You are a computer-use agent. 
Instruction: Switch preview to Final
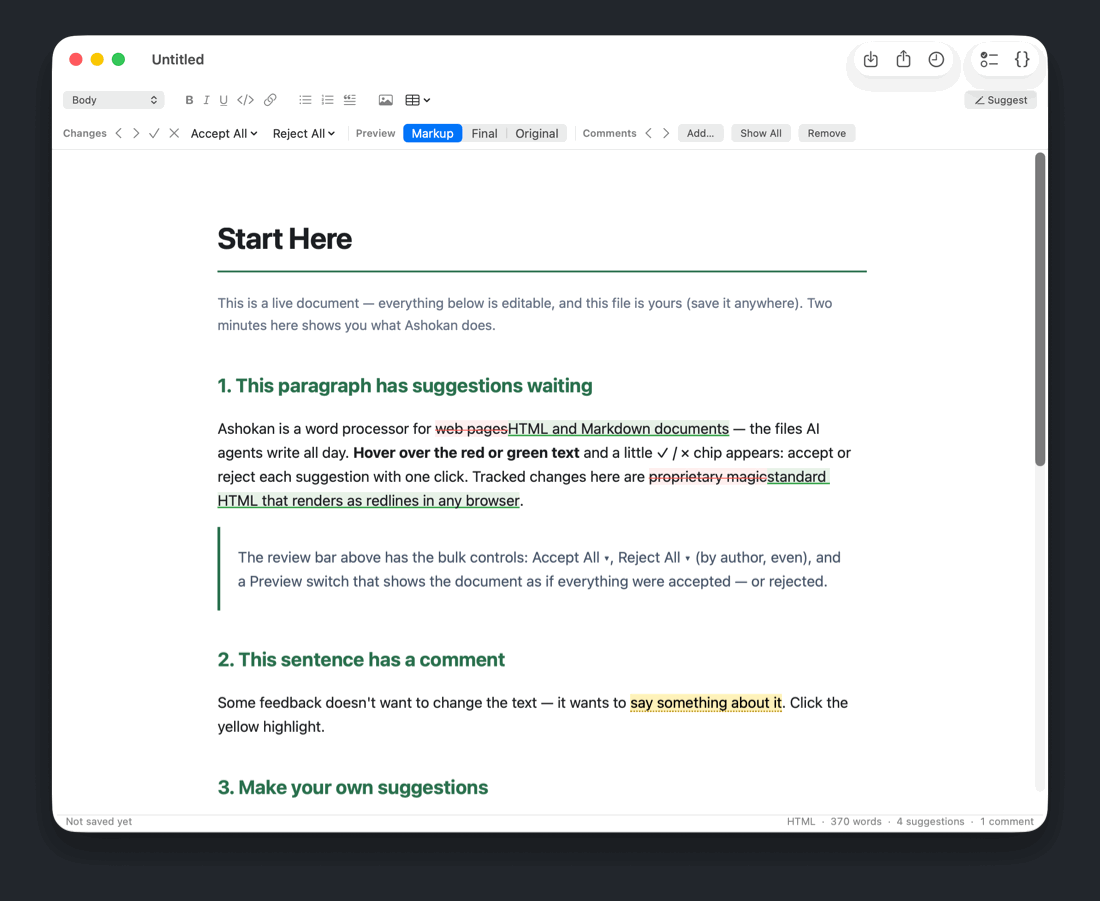point(484,133)
